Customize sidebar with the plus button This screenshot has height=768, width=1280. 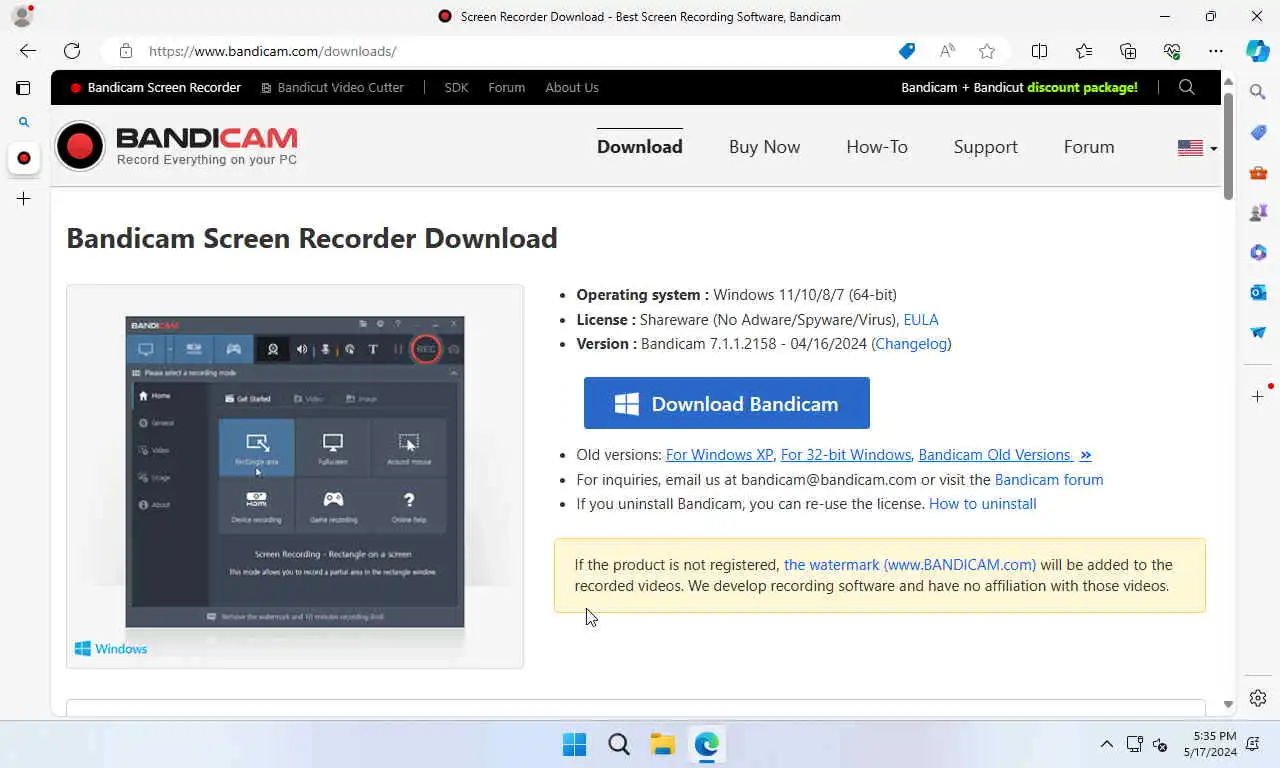(x=1258, y=397)
